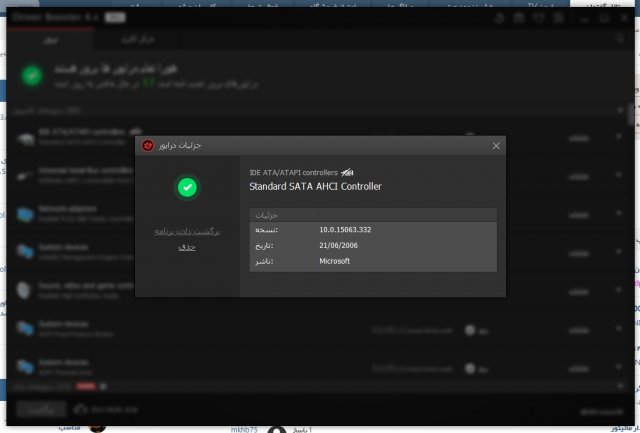Close the driver details dialog
The width and height of the screenshot is (640, 433).
496,146
